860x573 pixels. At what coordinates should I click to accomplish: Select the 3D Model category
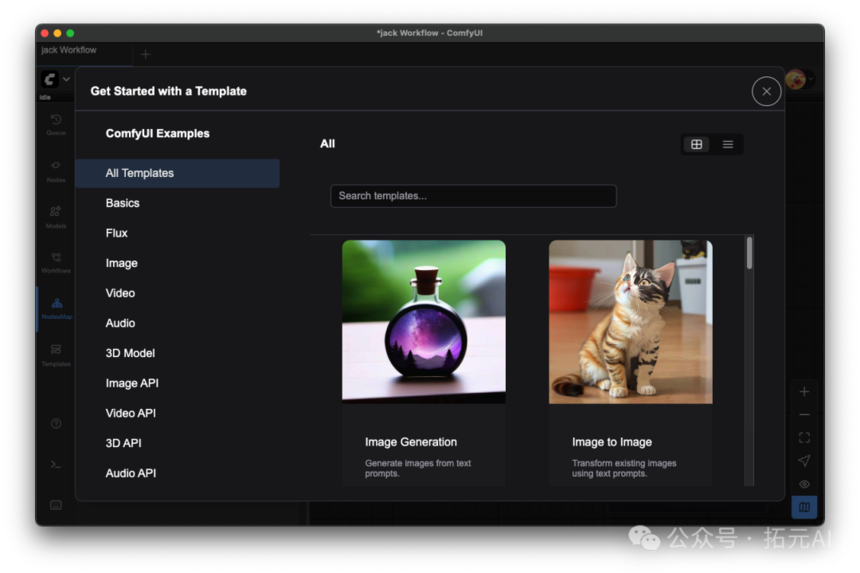click(x=177, y=353)
